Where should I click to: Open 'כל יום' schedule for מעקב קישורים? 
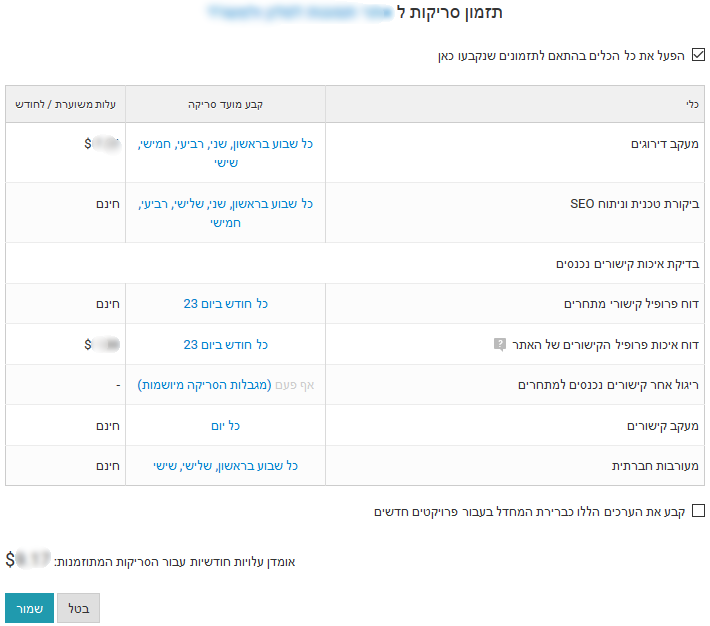point(225,426)
